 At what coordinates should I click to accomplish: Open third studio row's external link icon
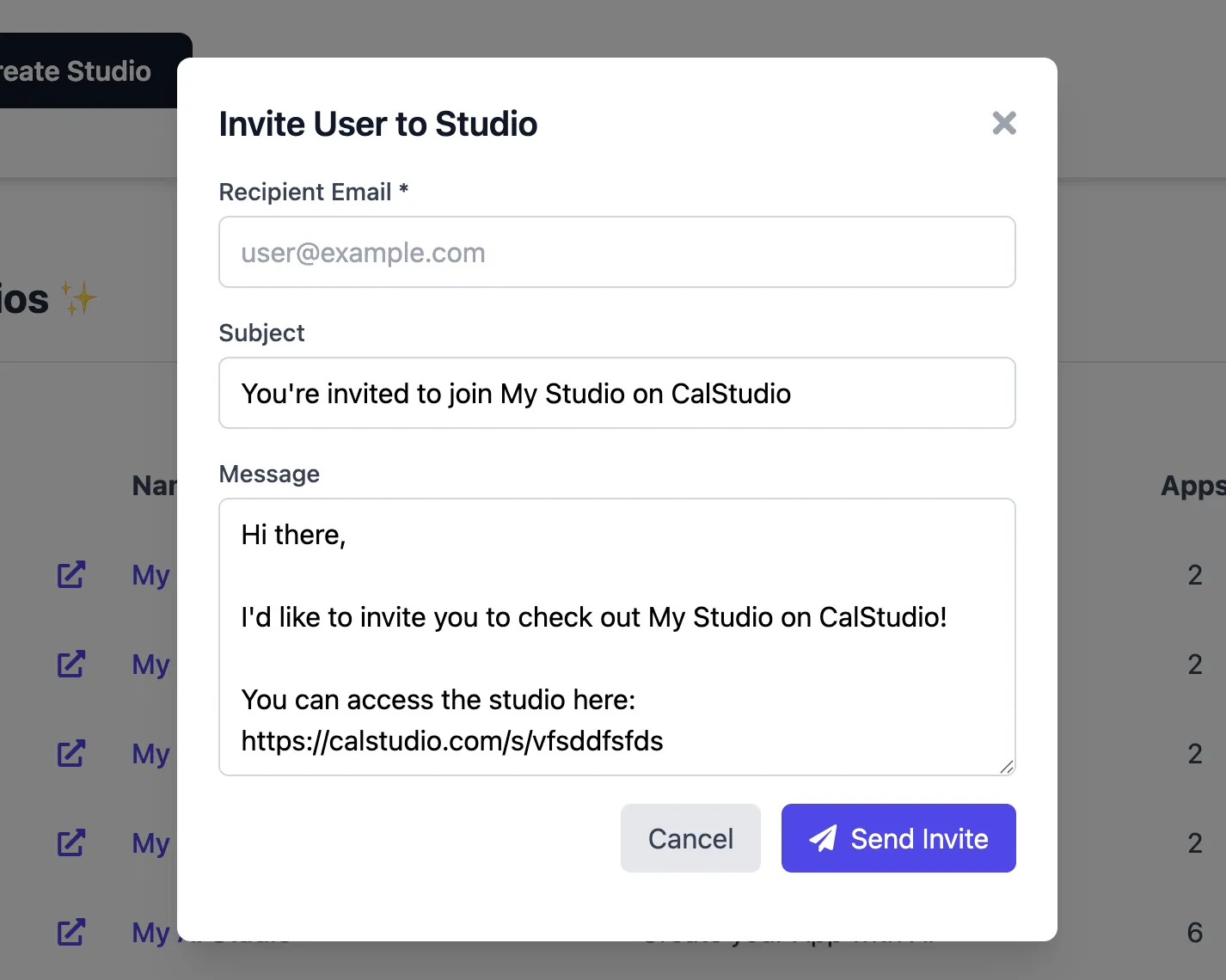tap(71, 753)
